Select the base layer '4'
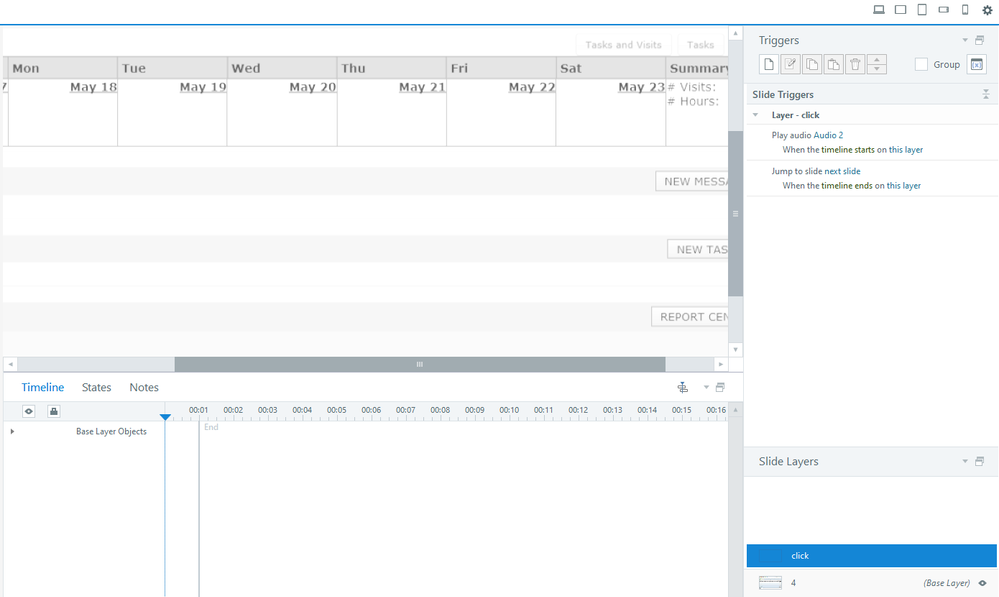 [x=872, y=582]
